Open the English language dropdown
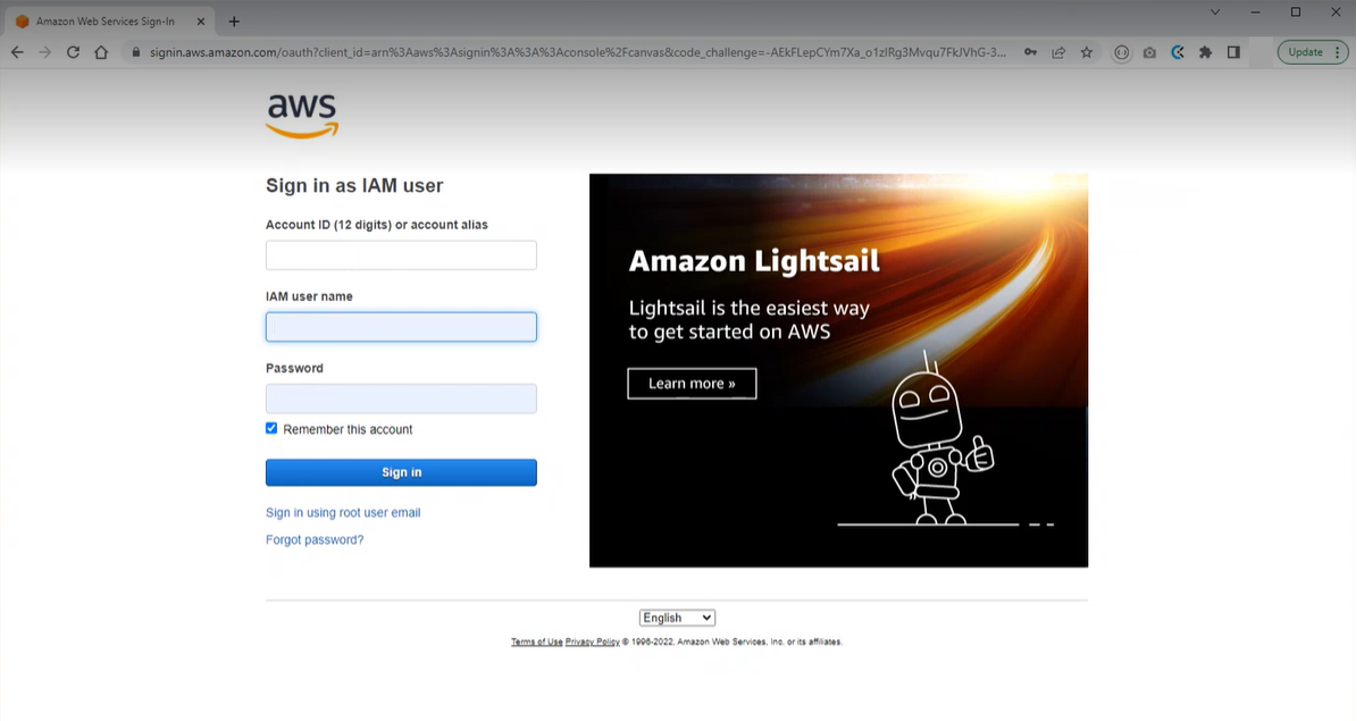The height and width of the screenshot is (721, 1357). pyautogui.click(x=677, y=618)
